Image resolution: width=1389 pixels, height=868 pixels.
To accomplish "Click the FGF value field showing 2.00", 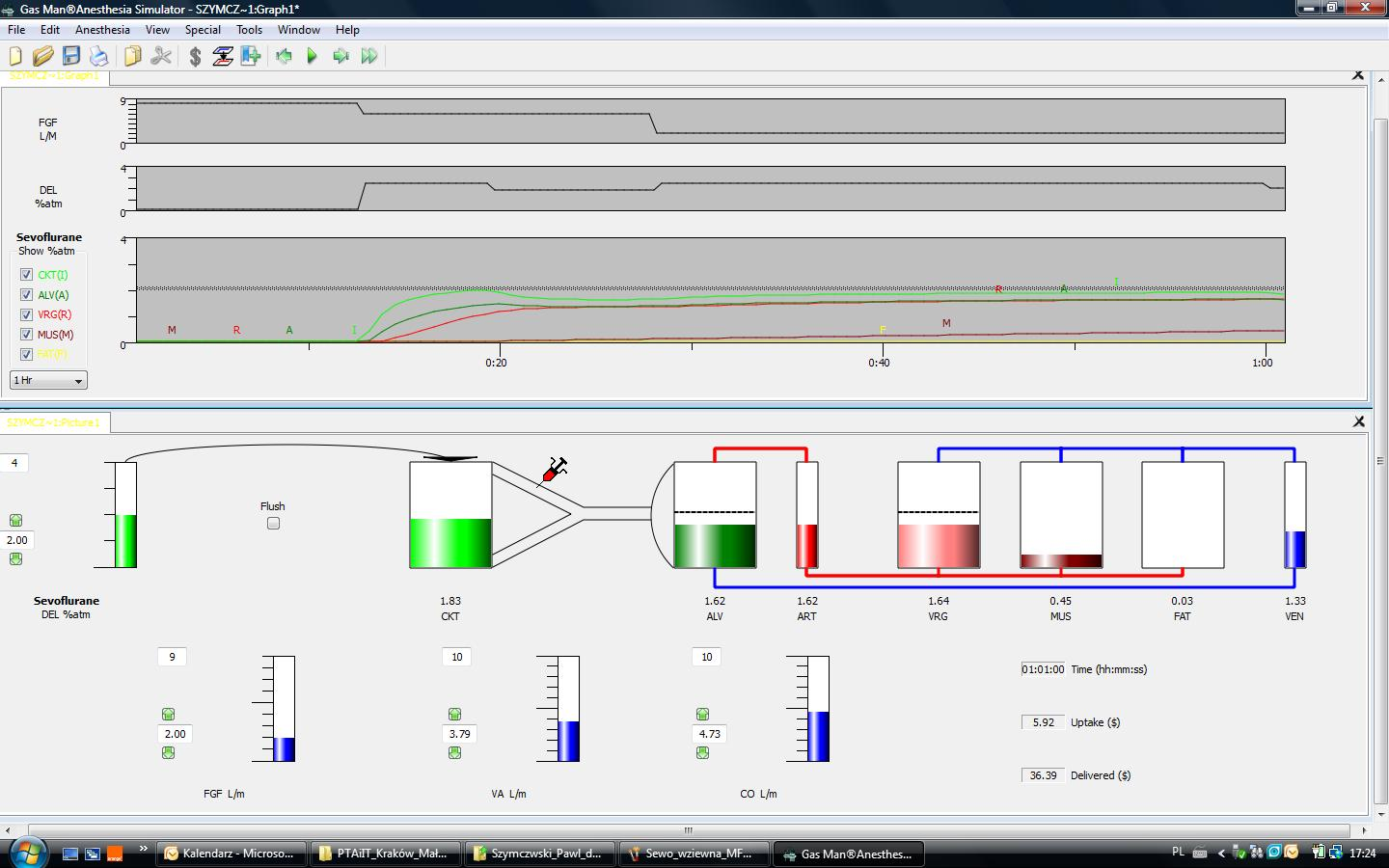I will [175, 734].
